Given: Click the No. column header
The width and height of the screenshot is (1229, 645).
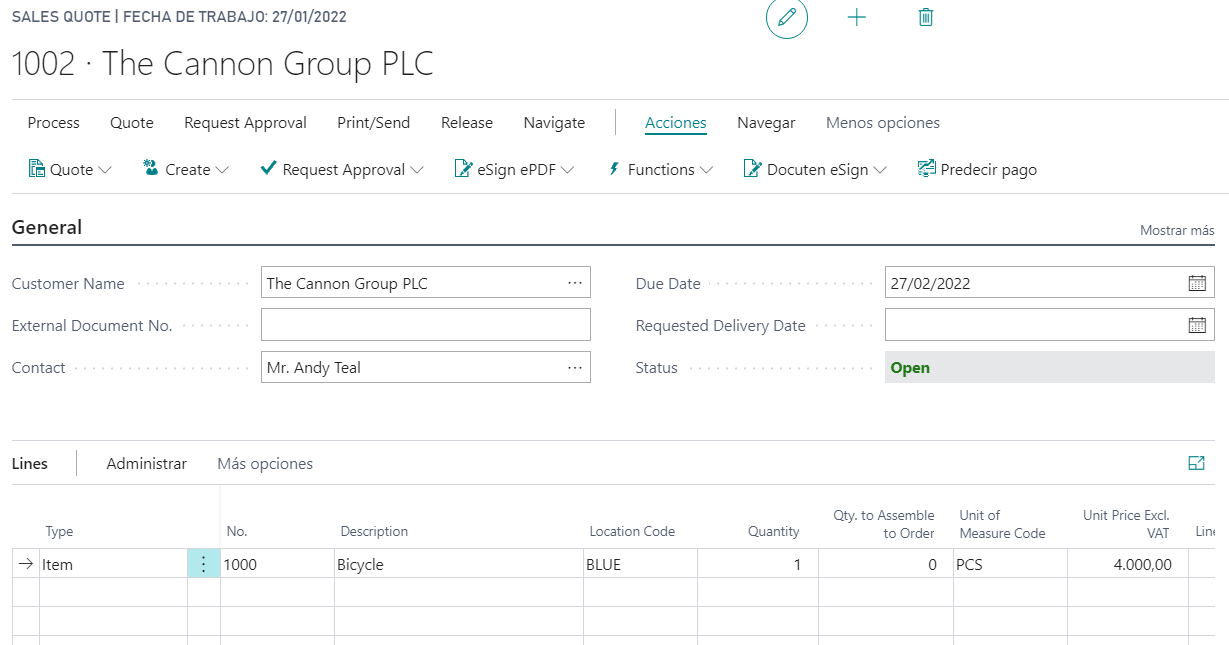Looking at the screenshot, I should pyautogui.click(x=237, y=532).
